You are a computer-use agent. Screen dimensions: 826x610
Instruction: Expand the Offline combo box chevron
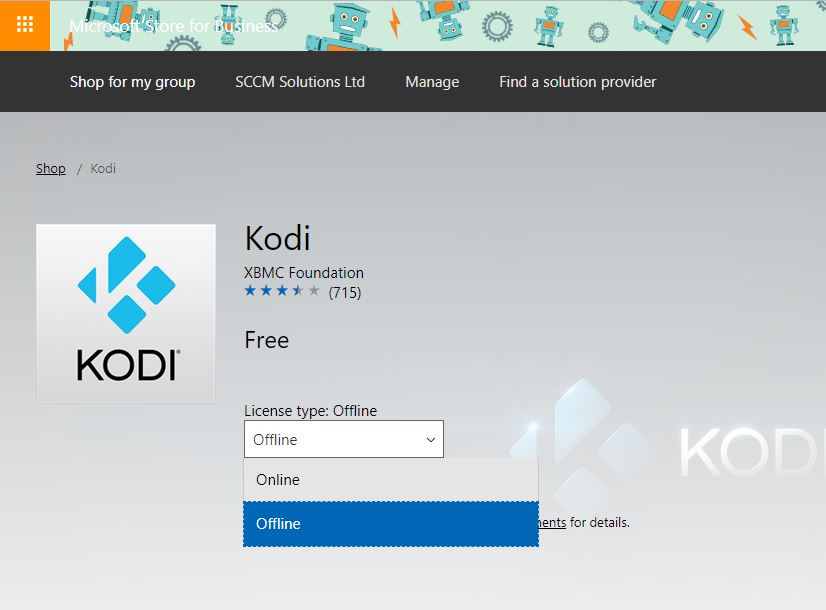click(430, 439)
